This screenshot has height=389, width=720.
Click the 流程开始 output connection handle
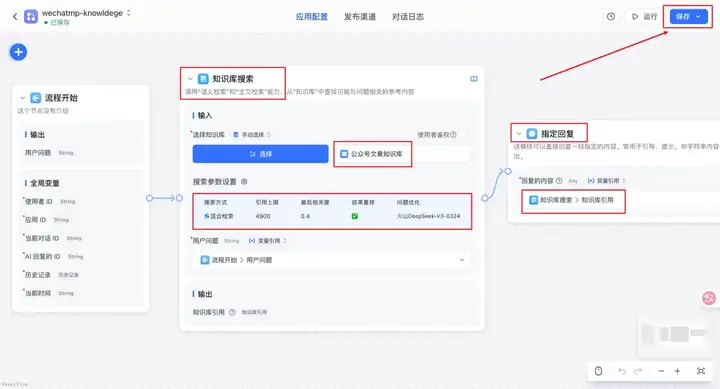click(149, 198)
